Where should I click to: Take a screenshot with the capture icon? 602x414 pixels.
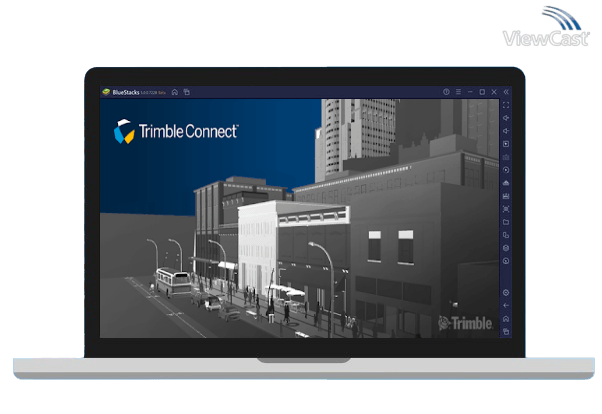pyautogui.click(x=506, y=209)
